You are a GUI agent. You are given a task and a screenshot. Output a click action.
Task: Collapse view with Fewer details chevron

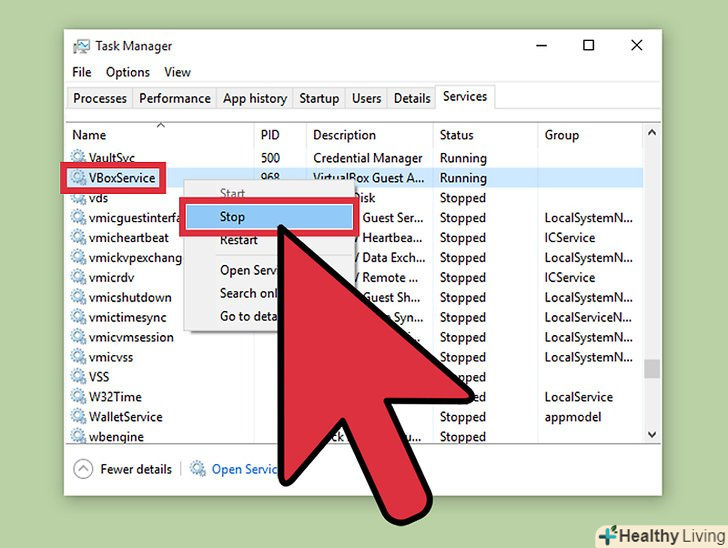83,469
